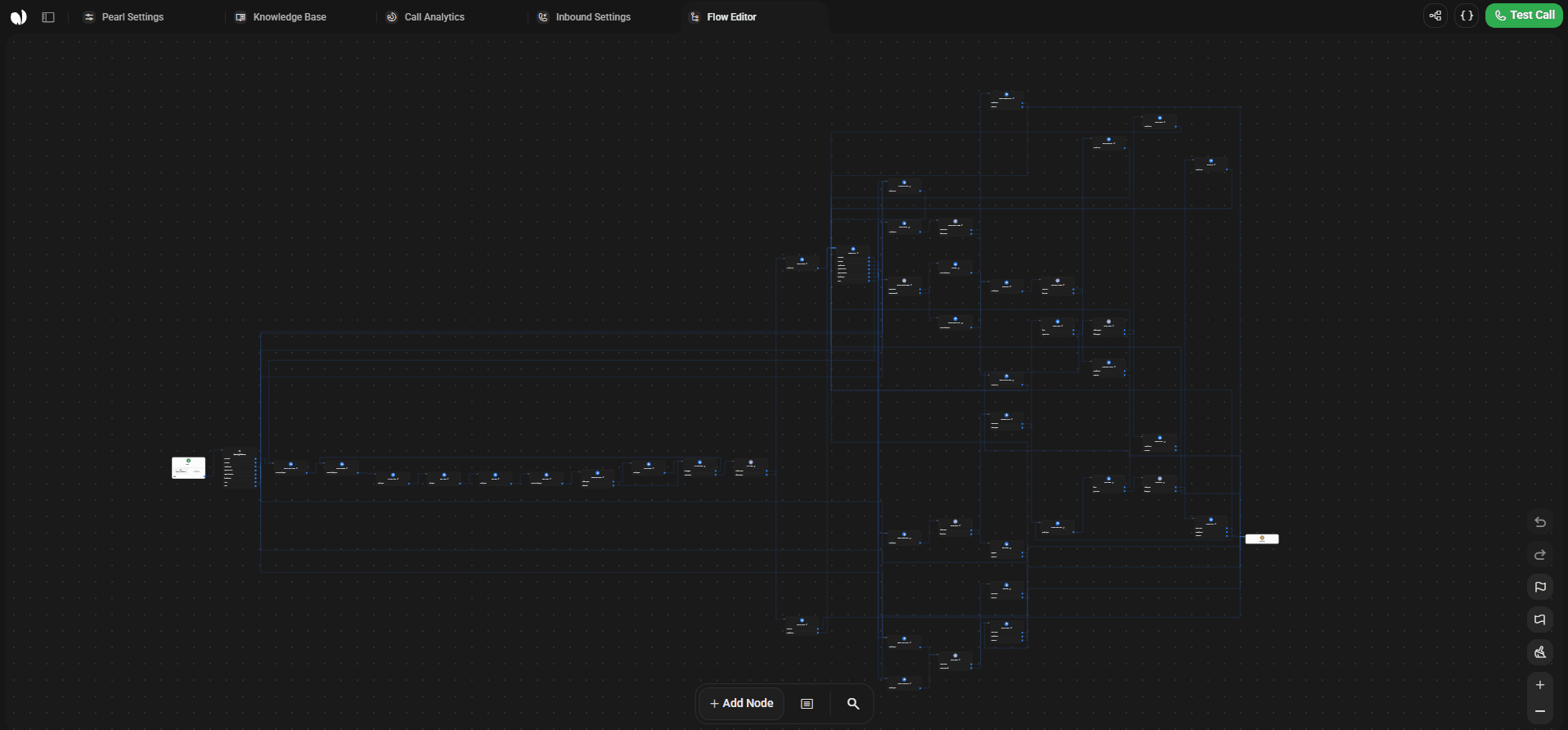Zoom out with the minus button

(1540, 711)
